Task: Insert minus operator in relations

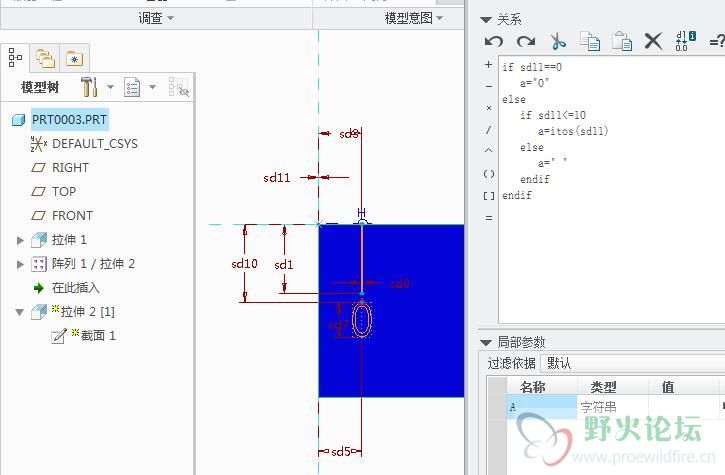Action: [489, 86]
